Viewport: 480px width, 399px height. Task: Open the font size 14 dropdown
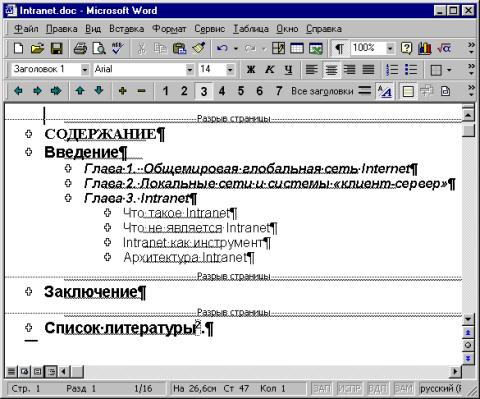(x=230, y=69)
